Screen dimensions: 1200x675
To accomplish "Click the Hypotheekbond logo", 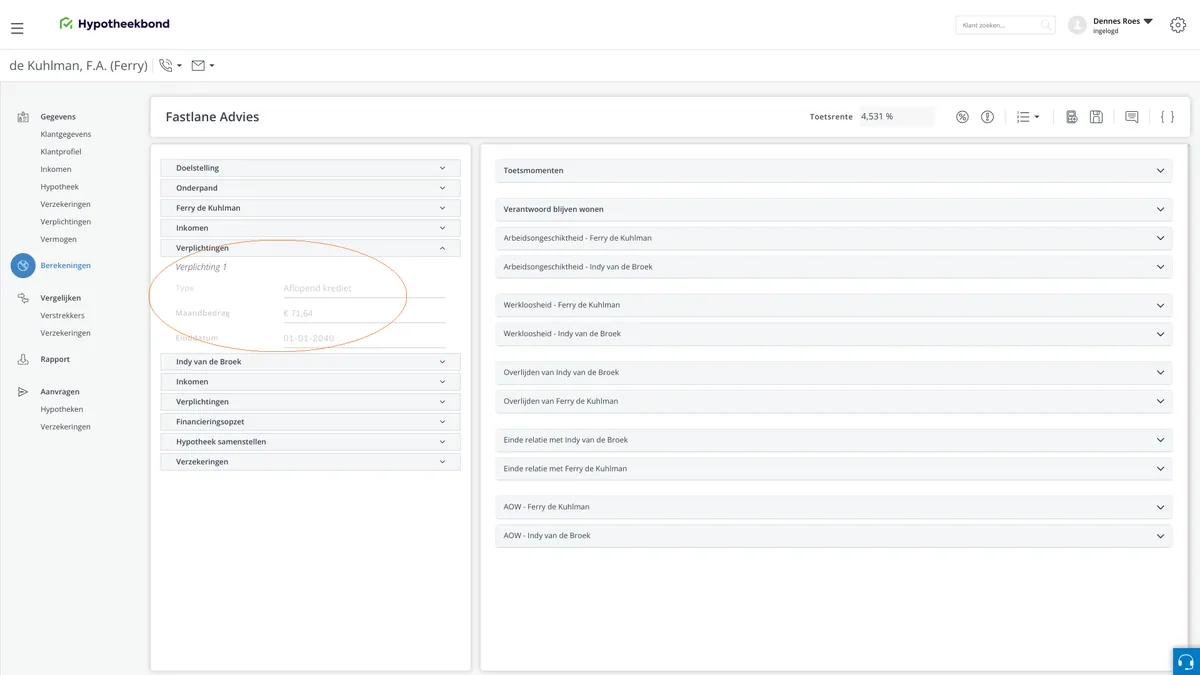I will pos(114,24).
